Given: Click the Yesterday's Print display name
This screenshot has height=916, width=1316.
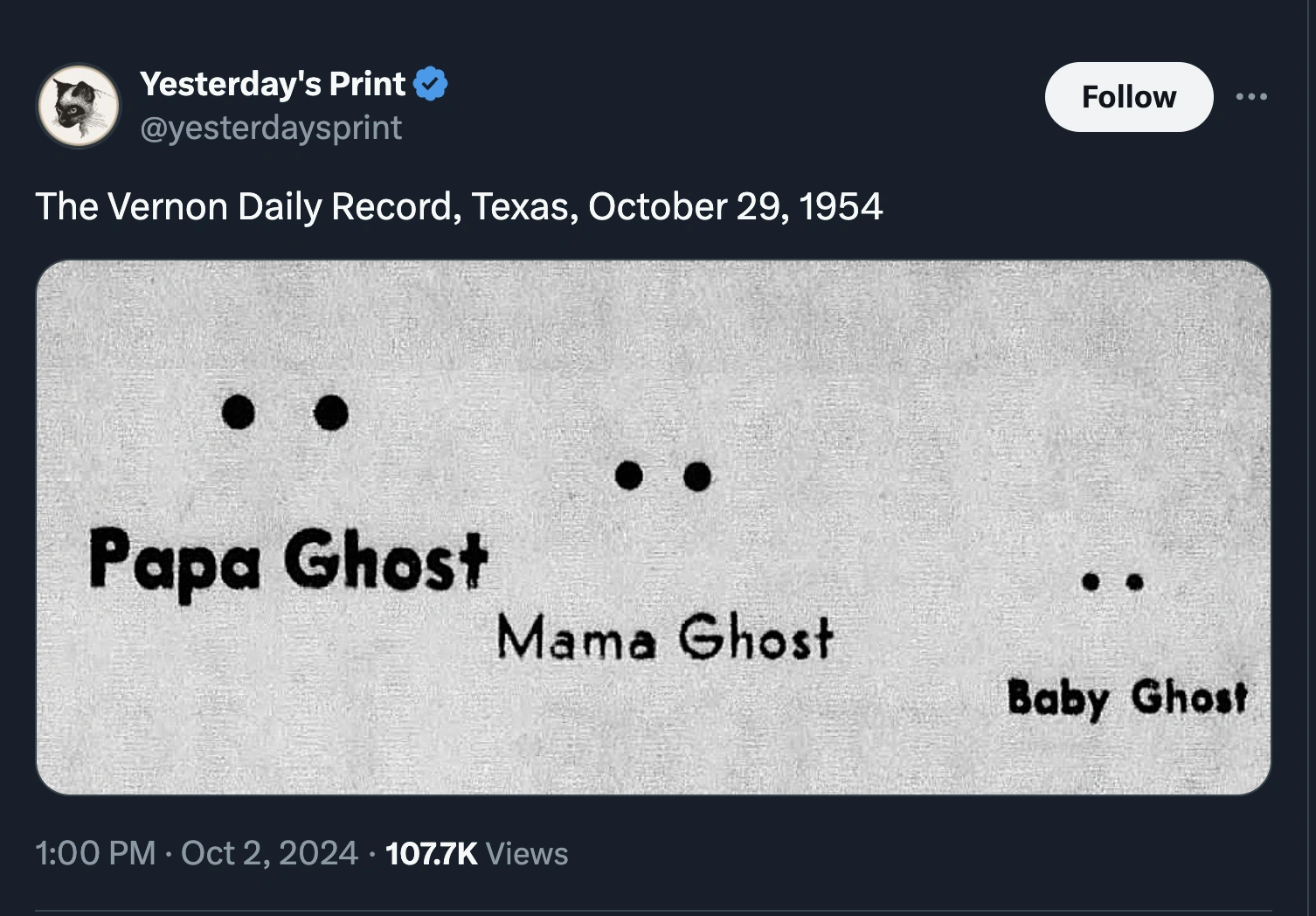Looking at the screenshot, I should pyautogui.click(x=273, y=84).
